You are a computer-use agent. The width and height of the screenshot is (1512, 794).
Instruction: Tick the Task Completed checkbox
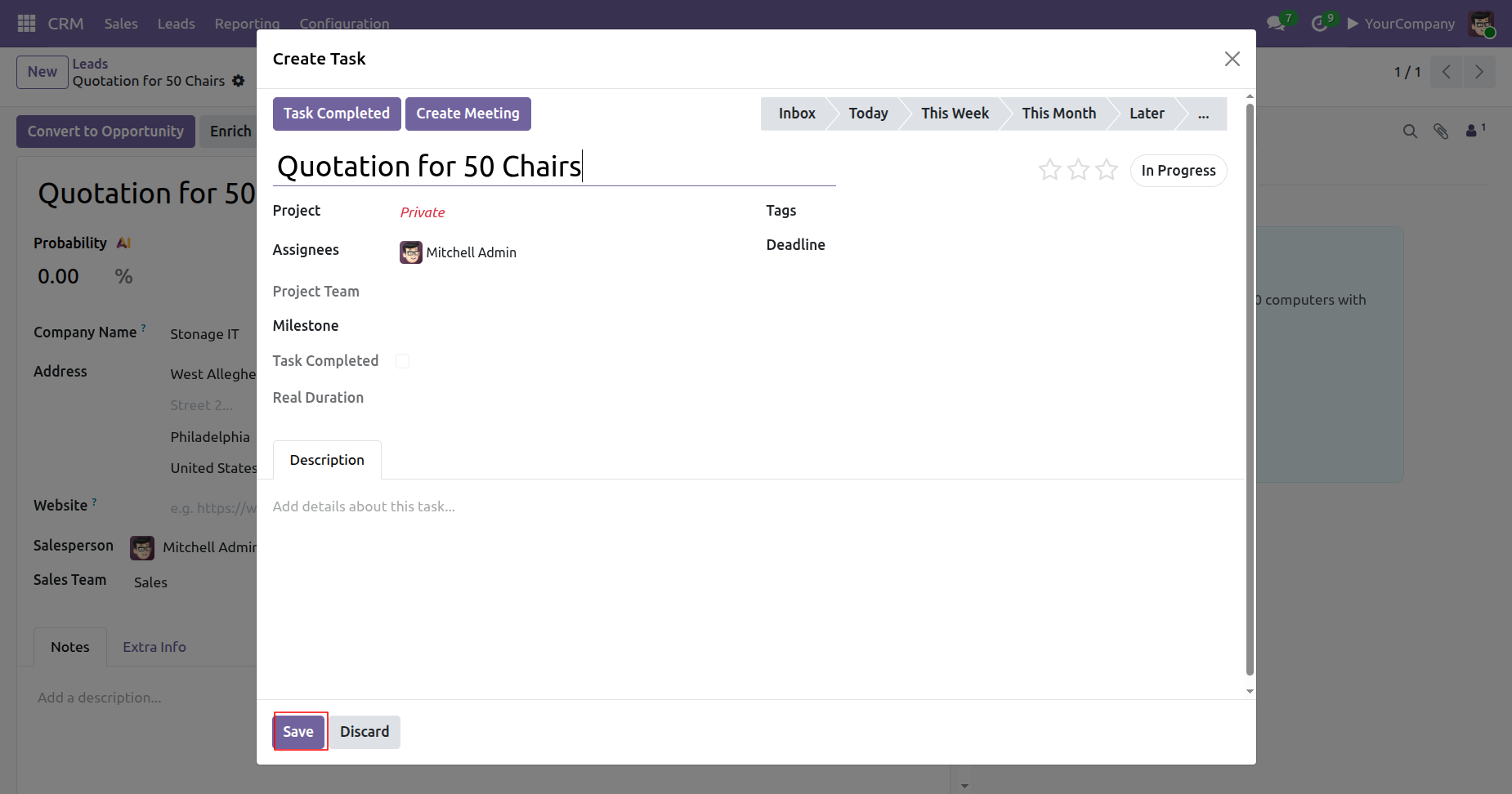point(402,361)
